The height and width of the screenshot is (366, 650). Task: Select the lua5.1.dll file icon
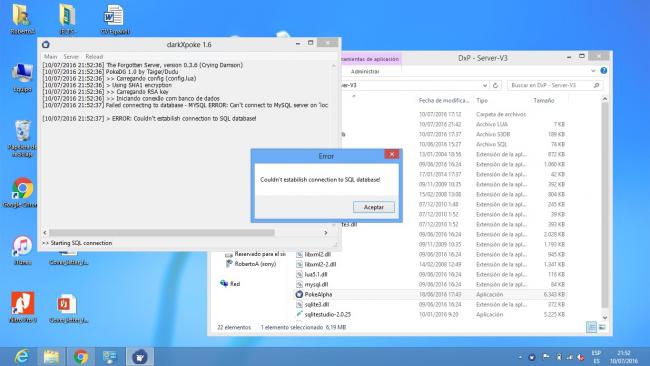pyautogui.click(x=299, y=274)
